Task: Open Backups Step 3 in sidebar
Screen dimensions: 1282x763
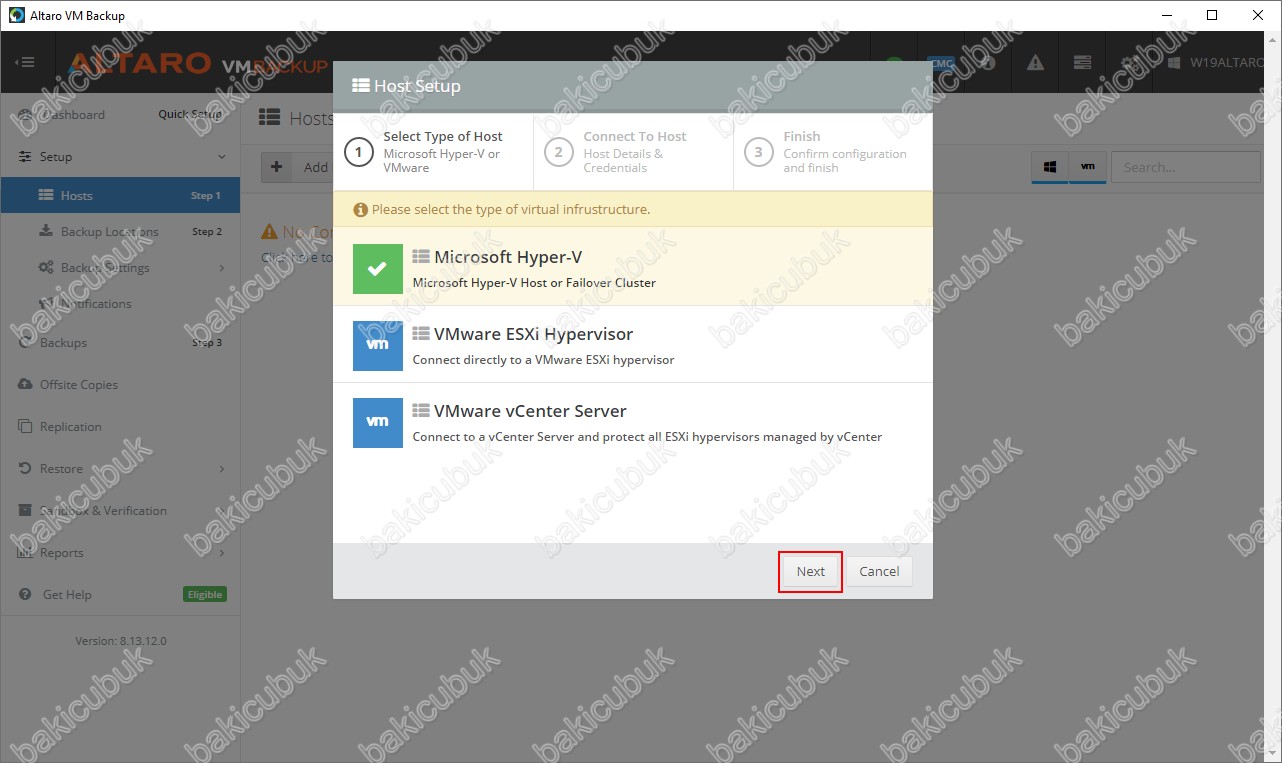Action: click(120, 342)
